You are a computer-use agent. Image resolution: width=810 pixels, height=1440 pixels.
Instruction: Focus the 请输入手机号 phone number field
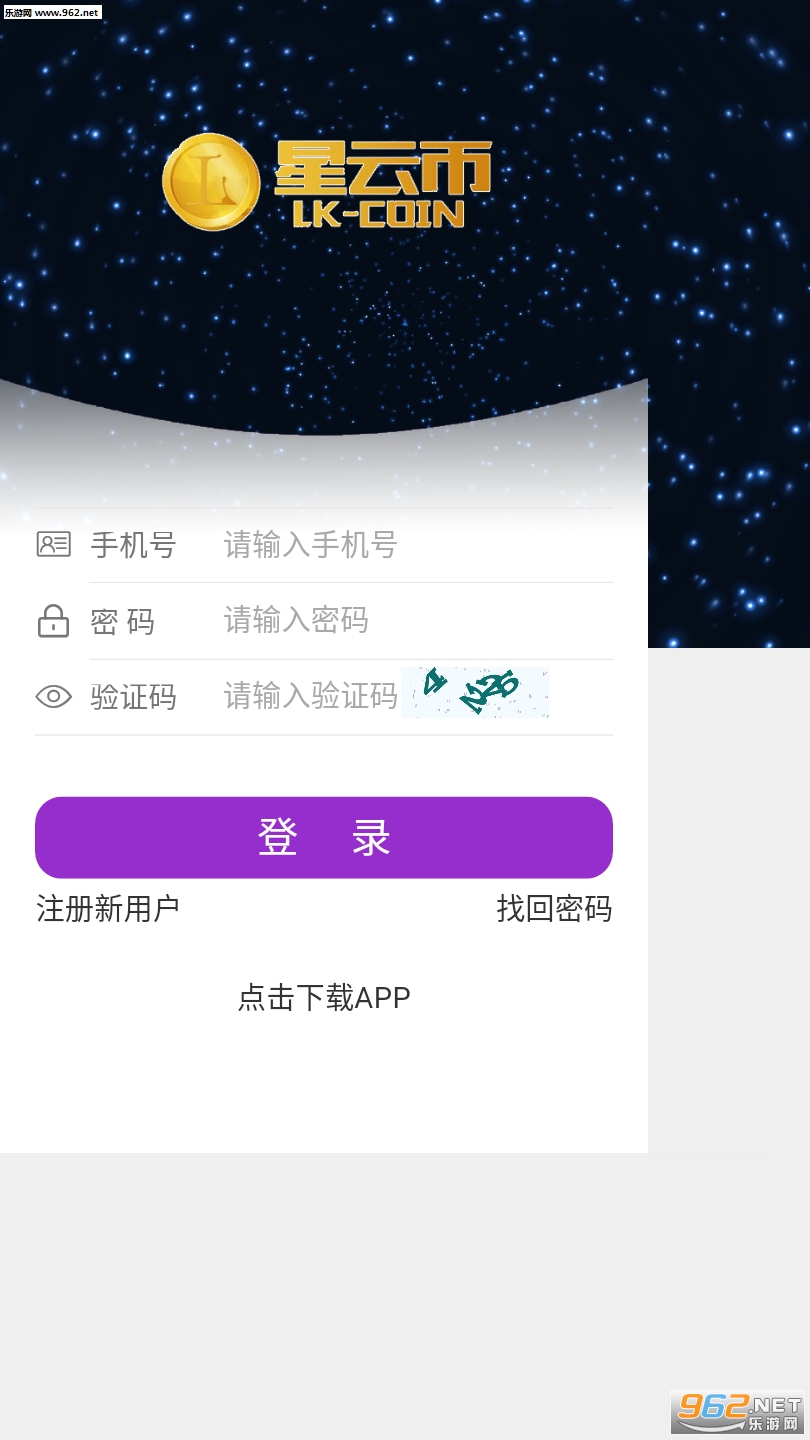tap(417, 545)
